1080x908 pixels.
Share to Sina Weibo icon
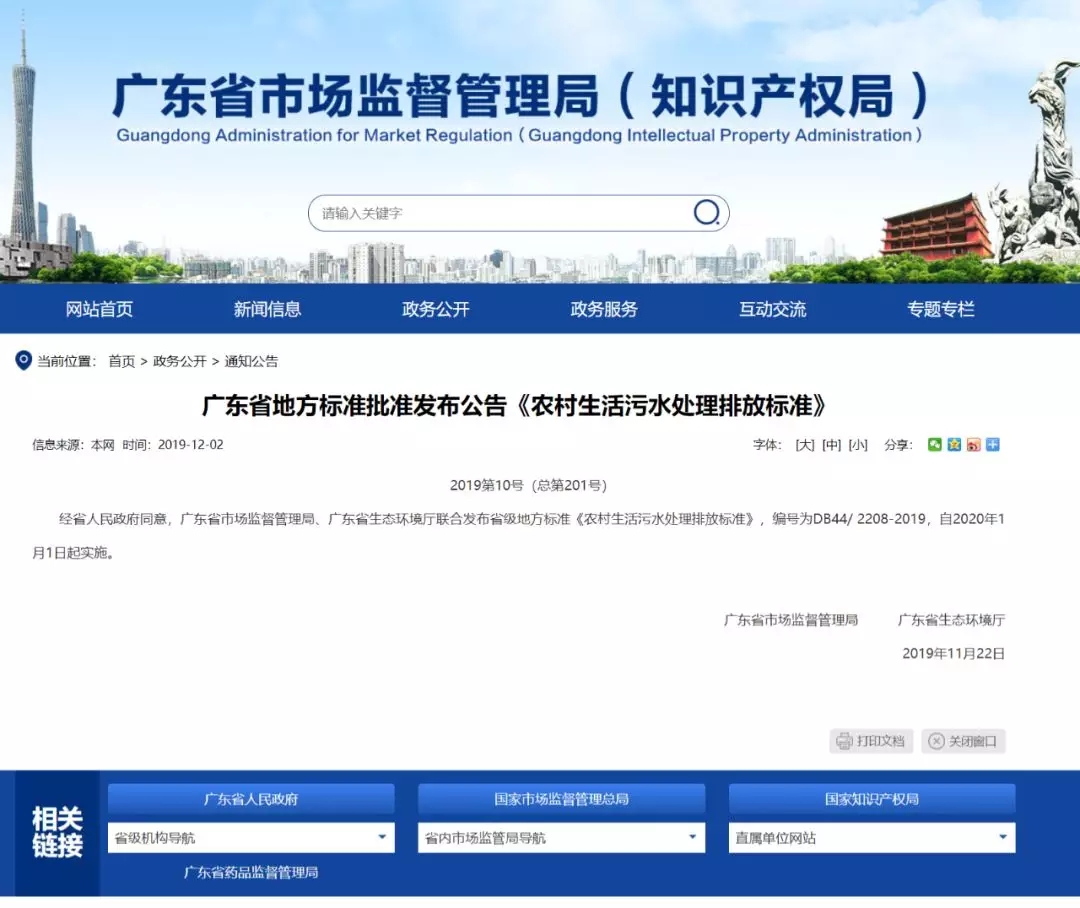pyautogui.click(x=973, y=445)
